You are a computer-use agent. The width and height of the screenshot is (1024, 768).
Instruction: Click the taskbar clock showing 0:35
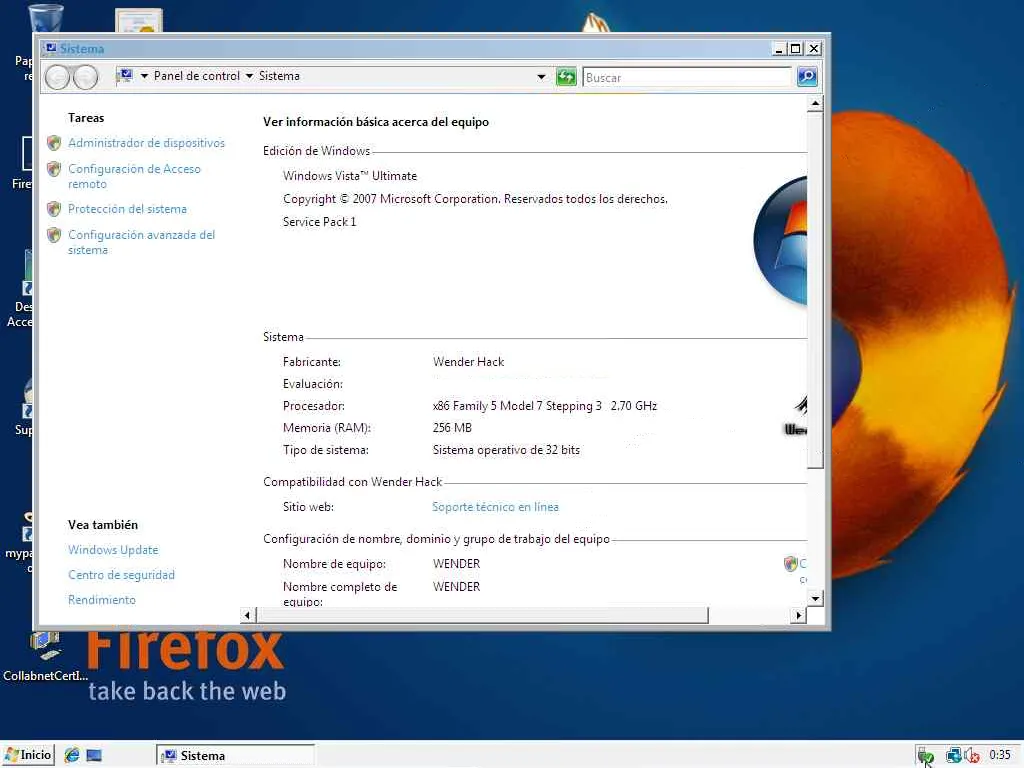click(1000, 755)
